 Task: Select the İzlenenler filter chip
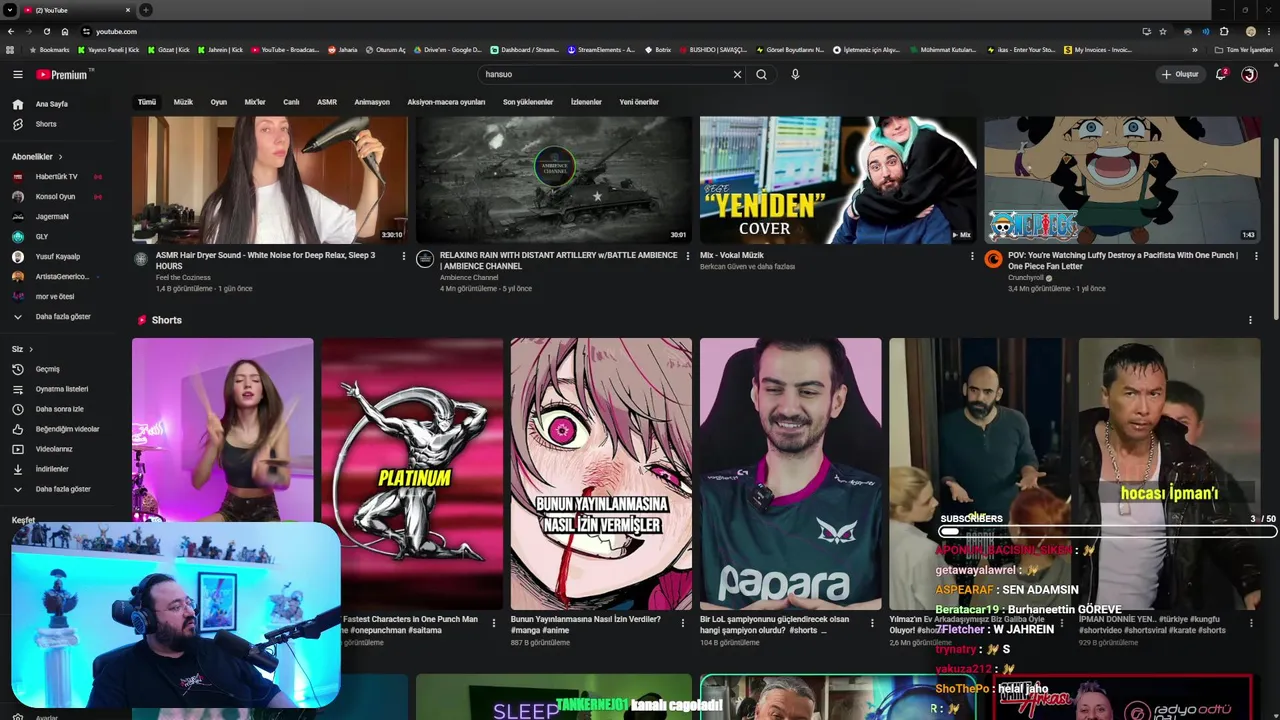tap(586, 102)
